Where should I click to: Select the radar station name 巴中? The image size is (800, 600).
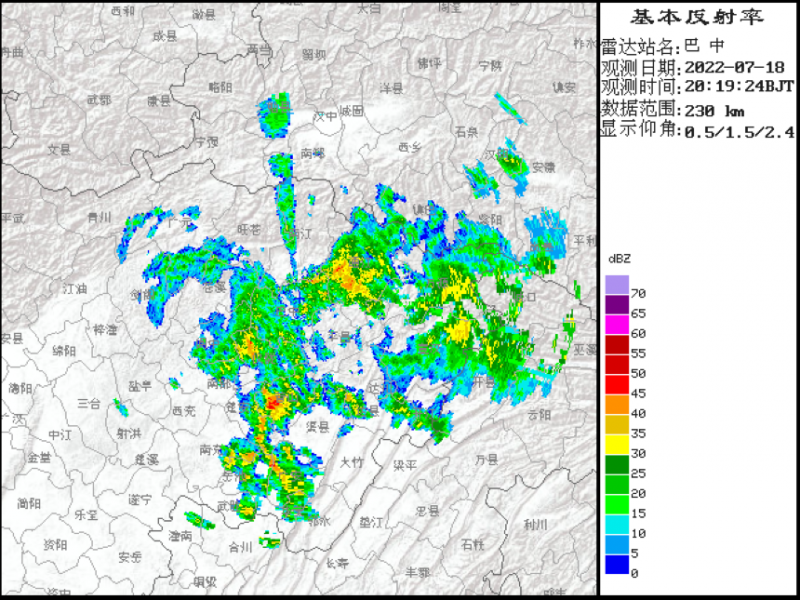pyautogui.click(x=704, y=46)
